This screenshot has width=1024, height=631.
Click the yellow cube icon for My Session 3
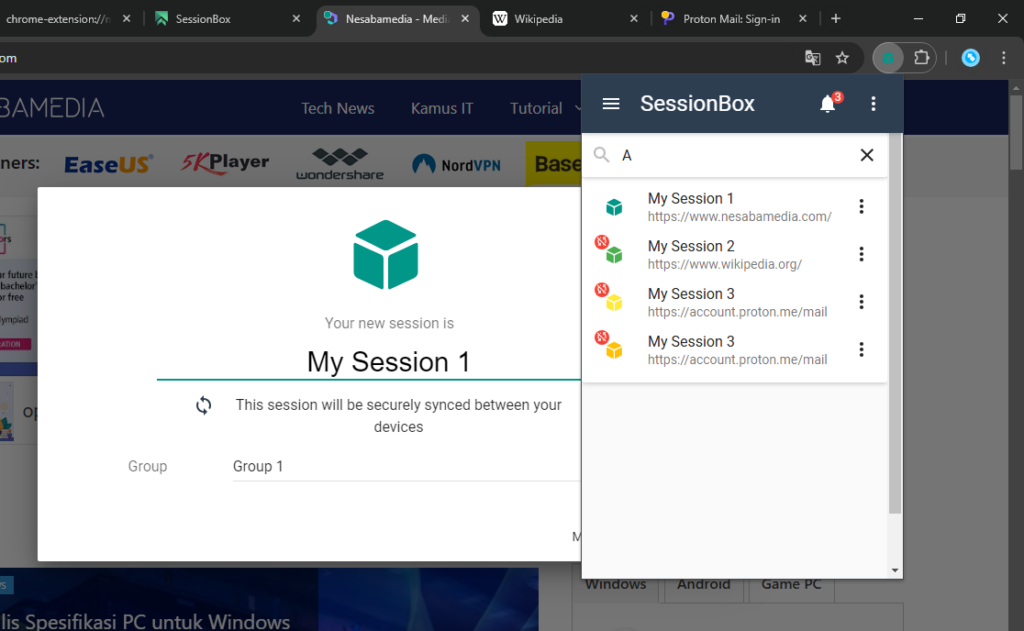[x=614, y=301]
